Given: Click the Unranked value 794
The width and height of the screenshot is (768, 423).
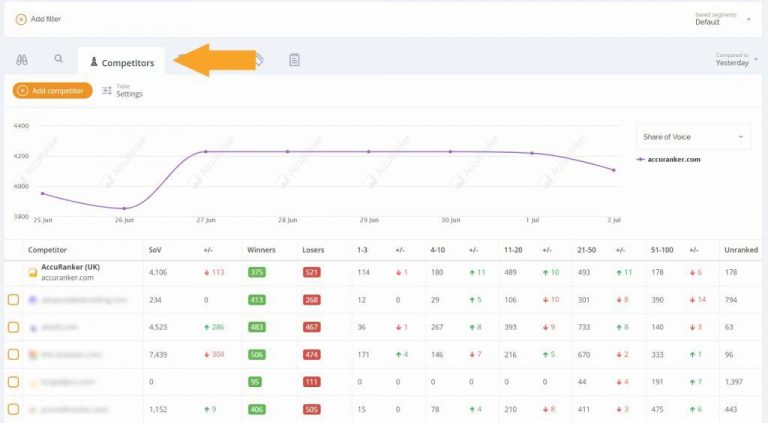Looking at the screenshot, I should tap(731, 300).
